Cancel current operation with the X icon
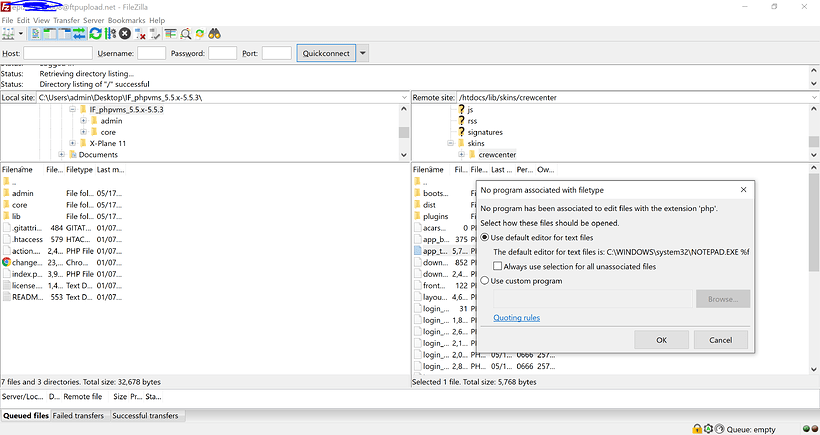820x435 pixels. 124,34
